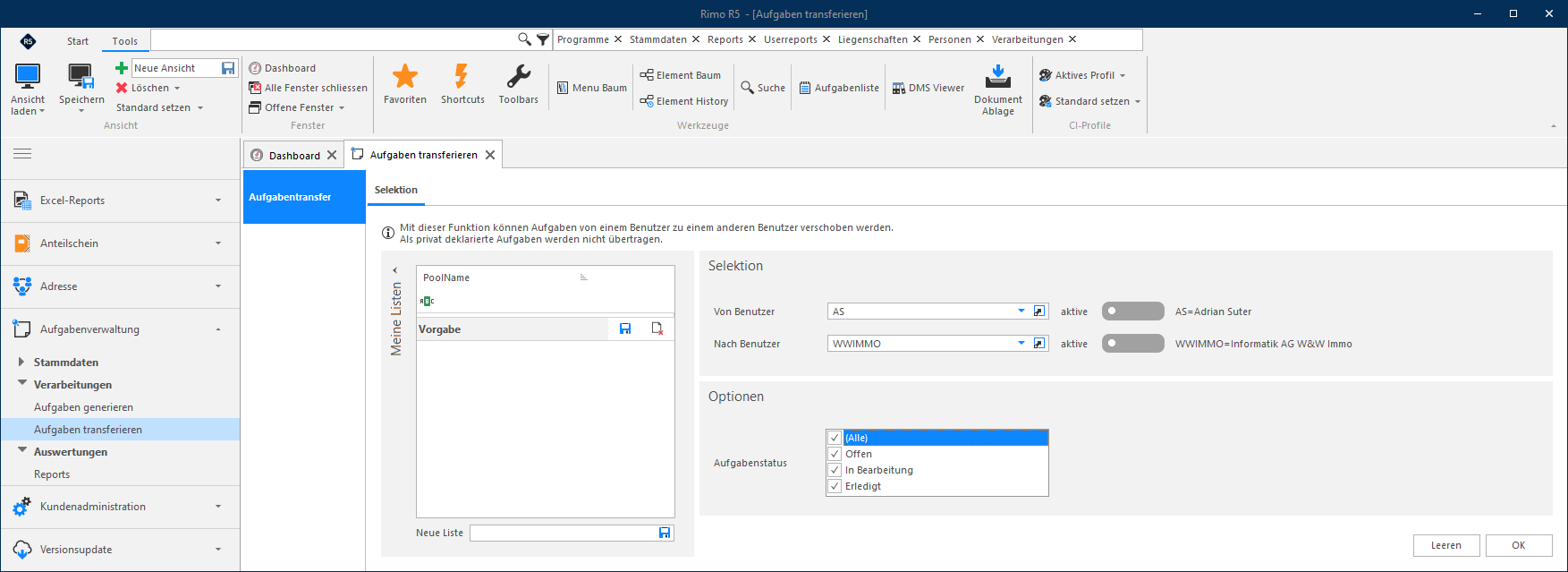
Task: Click the R5 application logo
Action: click(28, 41)
